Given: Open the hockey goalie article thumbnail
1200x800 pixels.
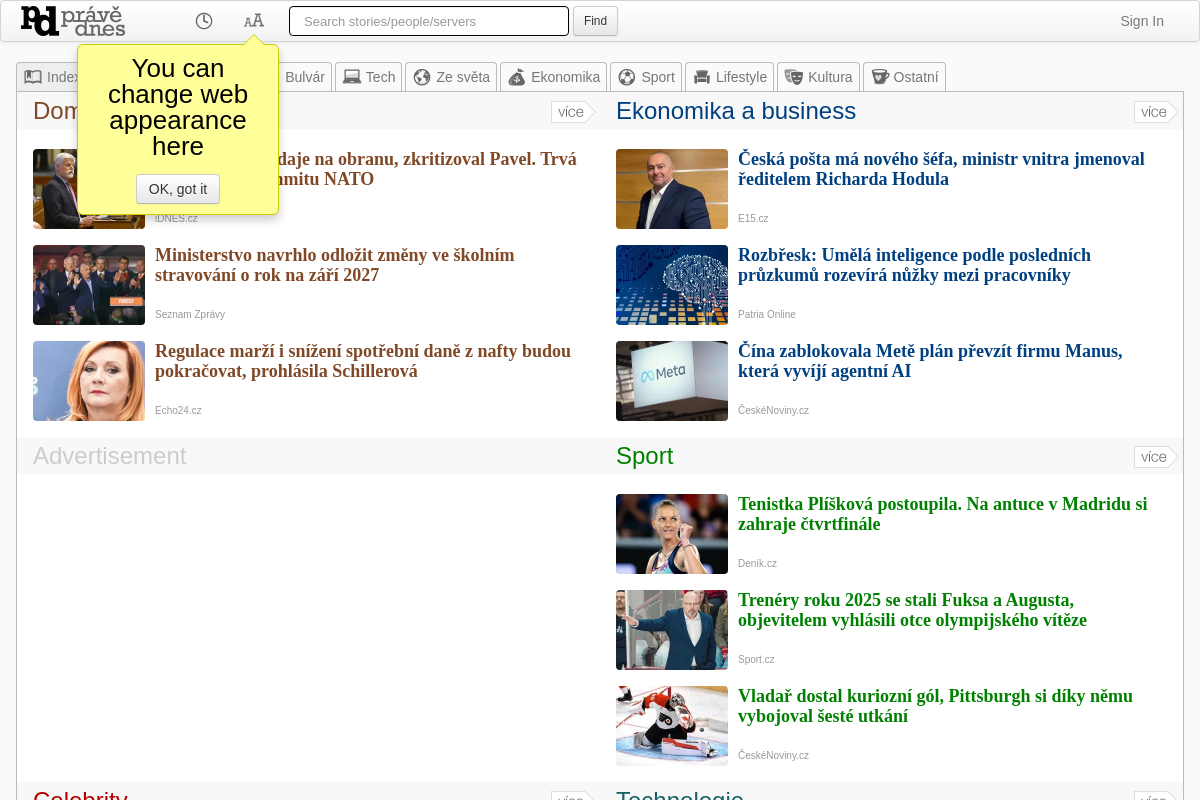Looking at the screenshot, I should tap(672, 726).
